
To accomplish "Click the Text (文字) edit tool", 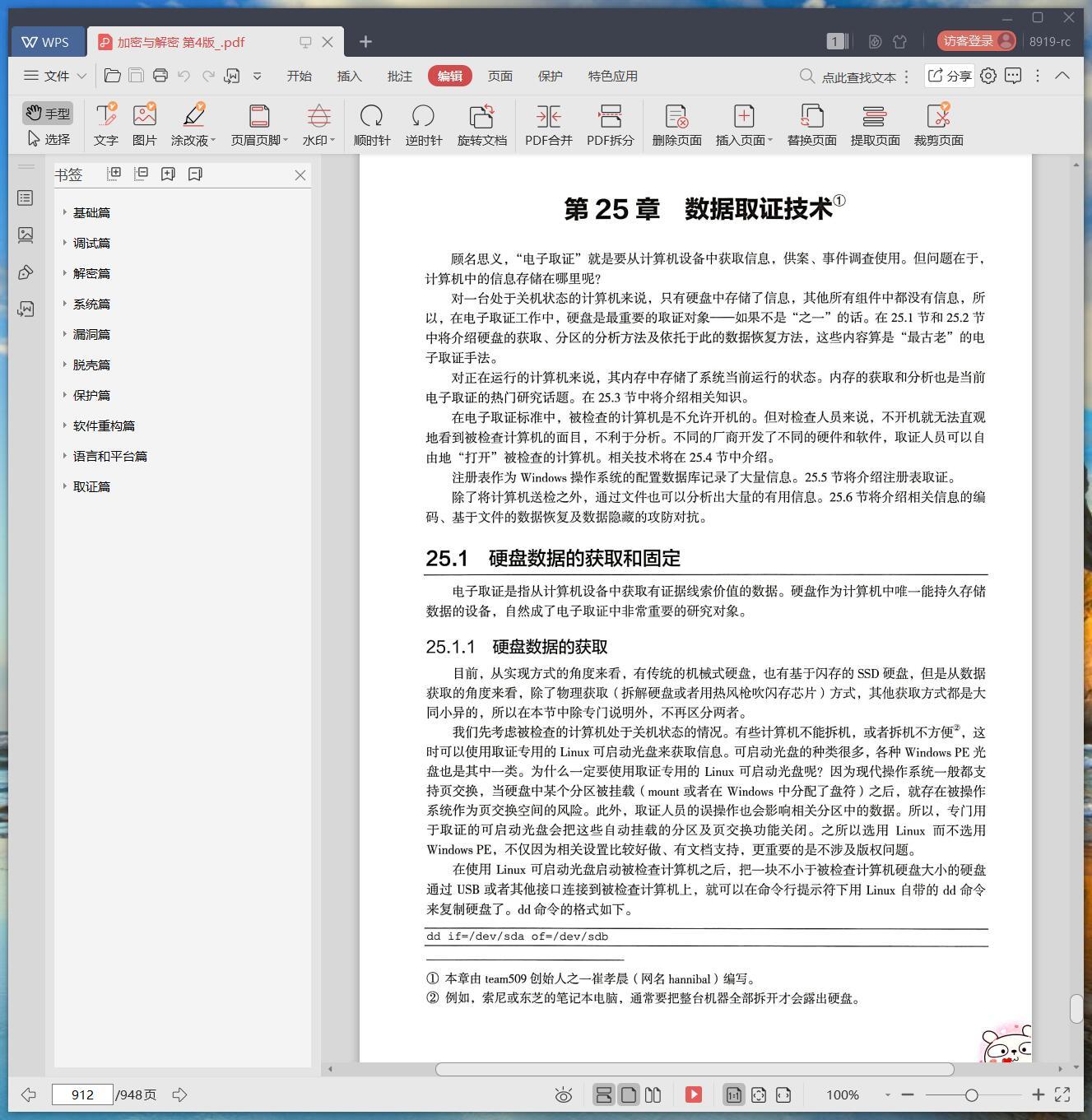I will pos(105,125).
